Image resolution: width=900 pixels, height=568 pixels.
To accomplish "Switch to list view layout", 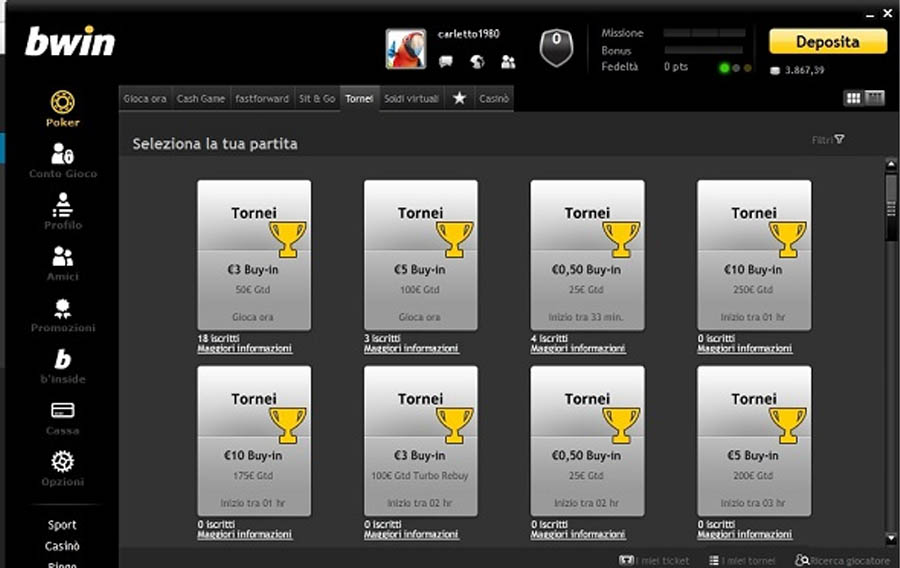I will coord(875,98).
